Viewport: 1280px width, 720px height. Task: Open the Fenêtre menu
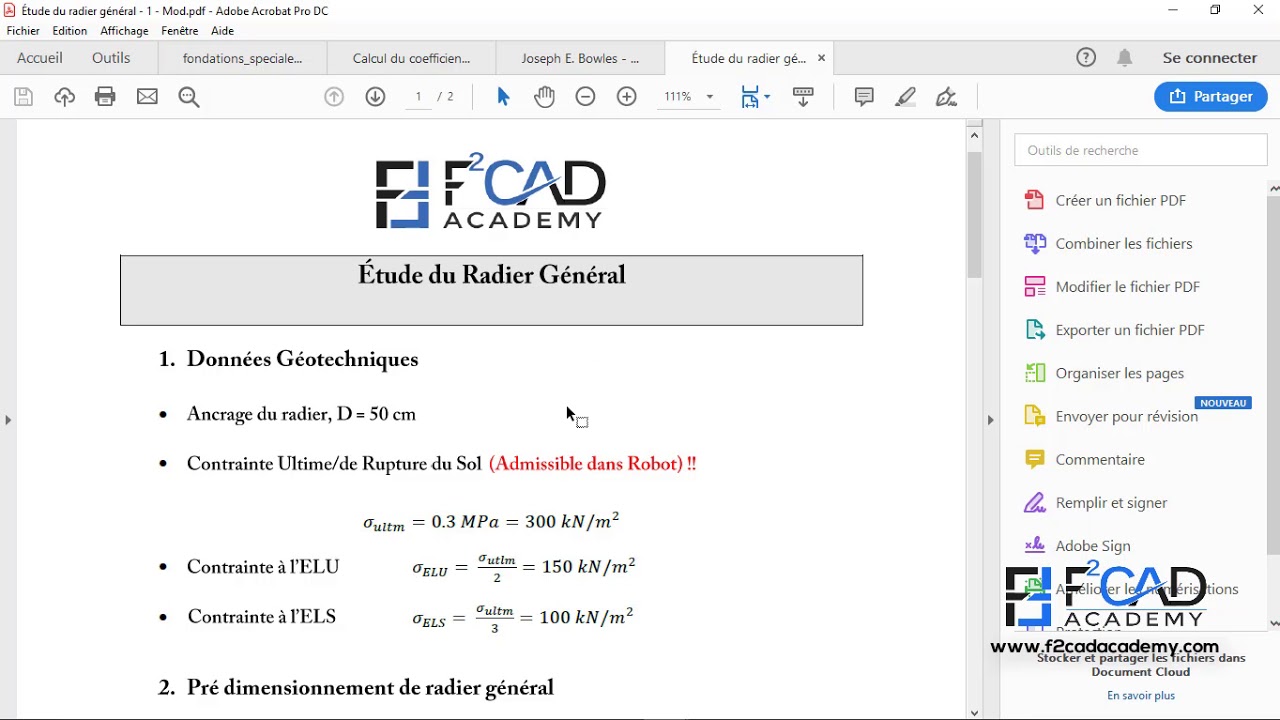tap(180, 31)
